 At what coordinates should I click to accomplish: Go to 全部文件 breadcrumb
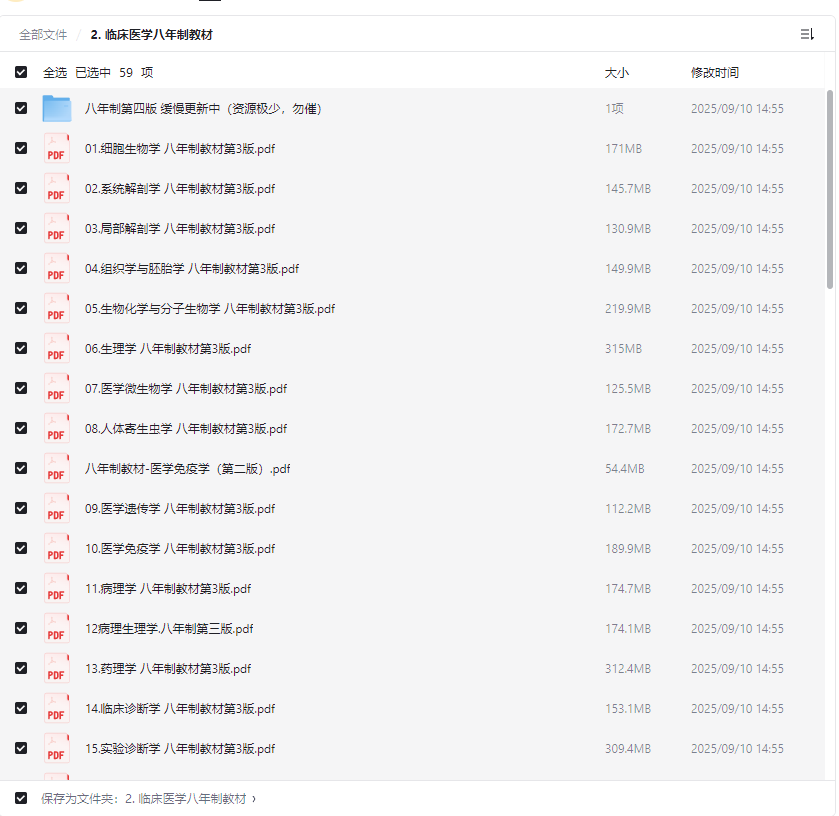click(43, 35)
